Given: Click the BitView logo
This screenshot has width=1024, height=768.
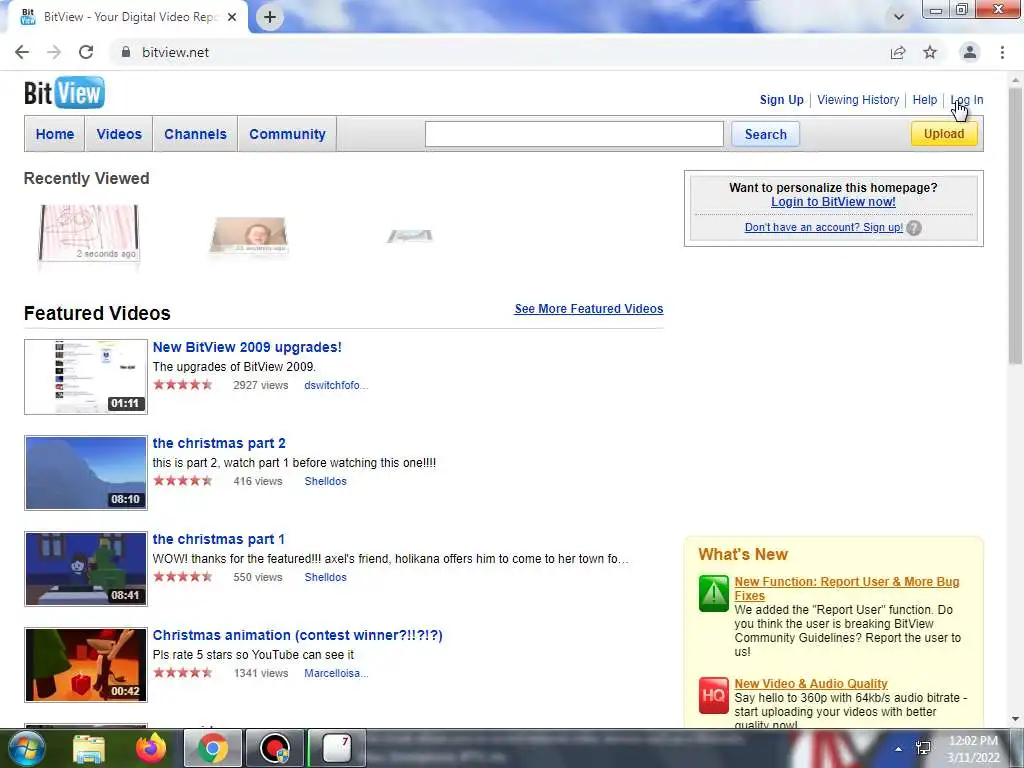Looking at the screenshot, I should (64, 93).
